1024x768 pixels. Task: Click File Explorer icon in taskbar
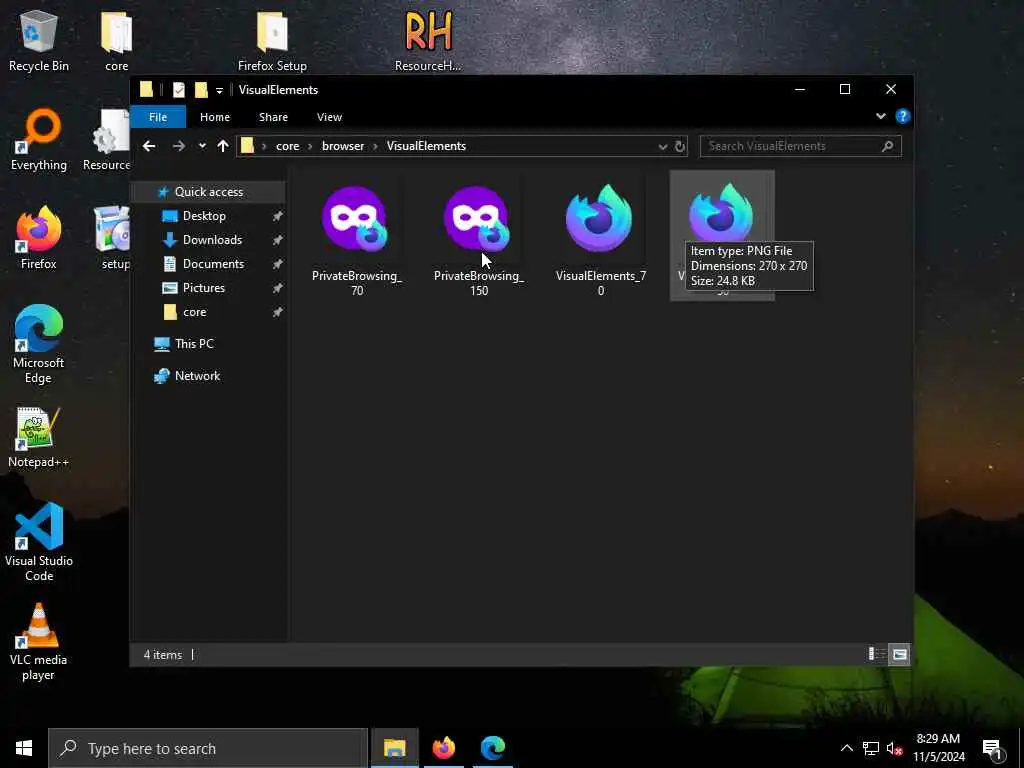394,748
